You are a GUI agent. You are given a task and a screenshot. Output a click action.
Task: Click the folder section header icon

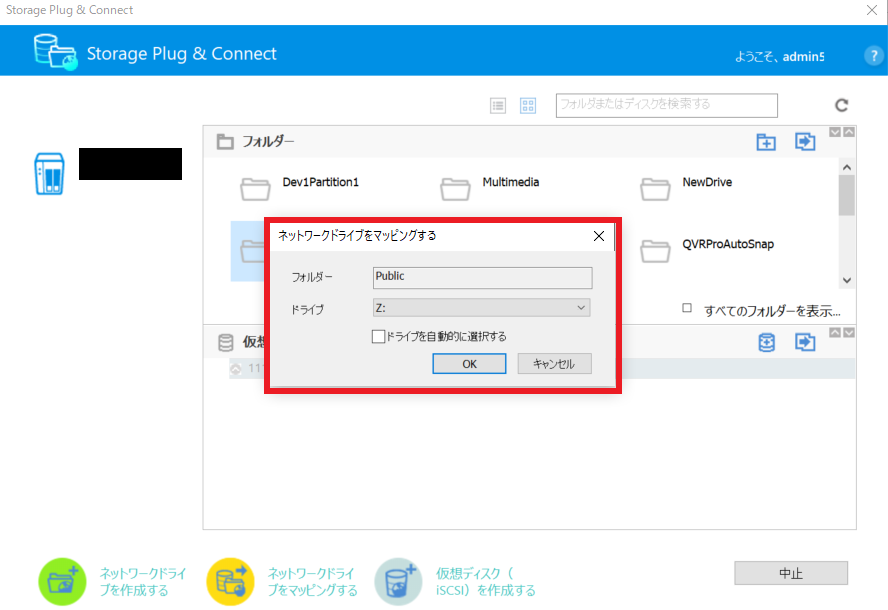coord(225,142)
